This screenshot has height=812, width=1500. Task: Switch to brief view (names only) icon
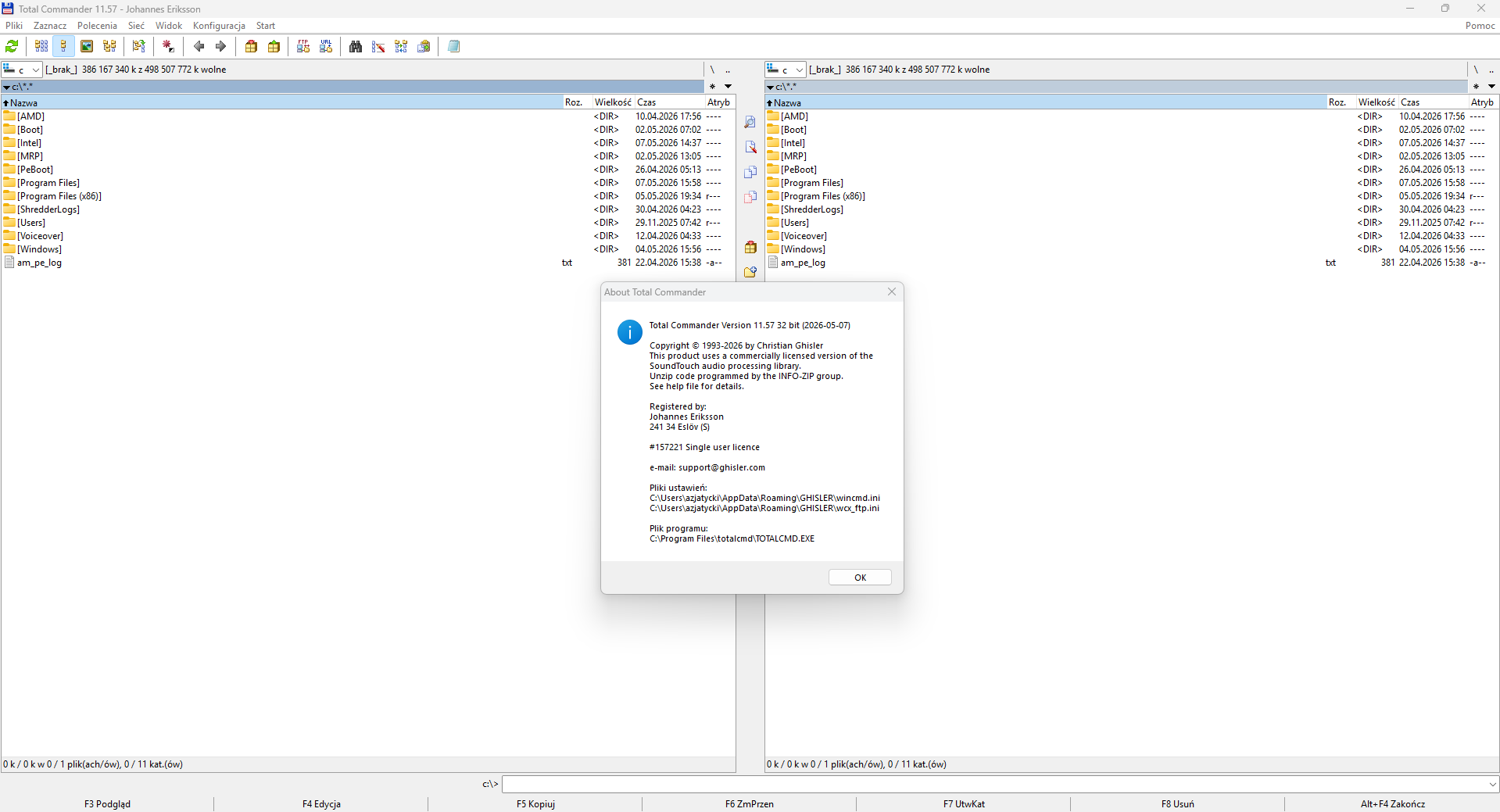pos(41,47)
